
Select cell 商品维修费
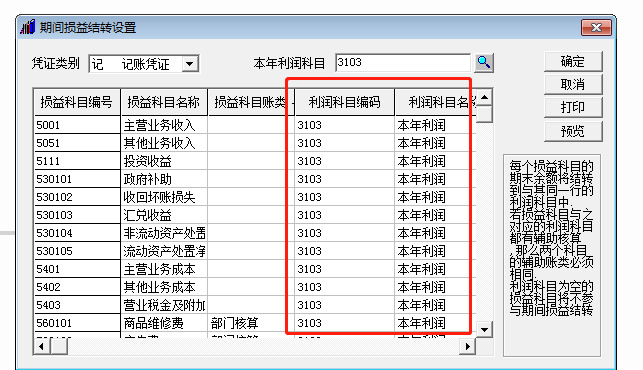(x=164, y=323)
